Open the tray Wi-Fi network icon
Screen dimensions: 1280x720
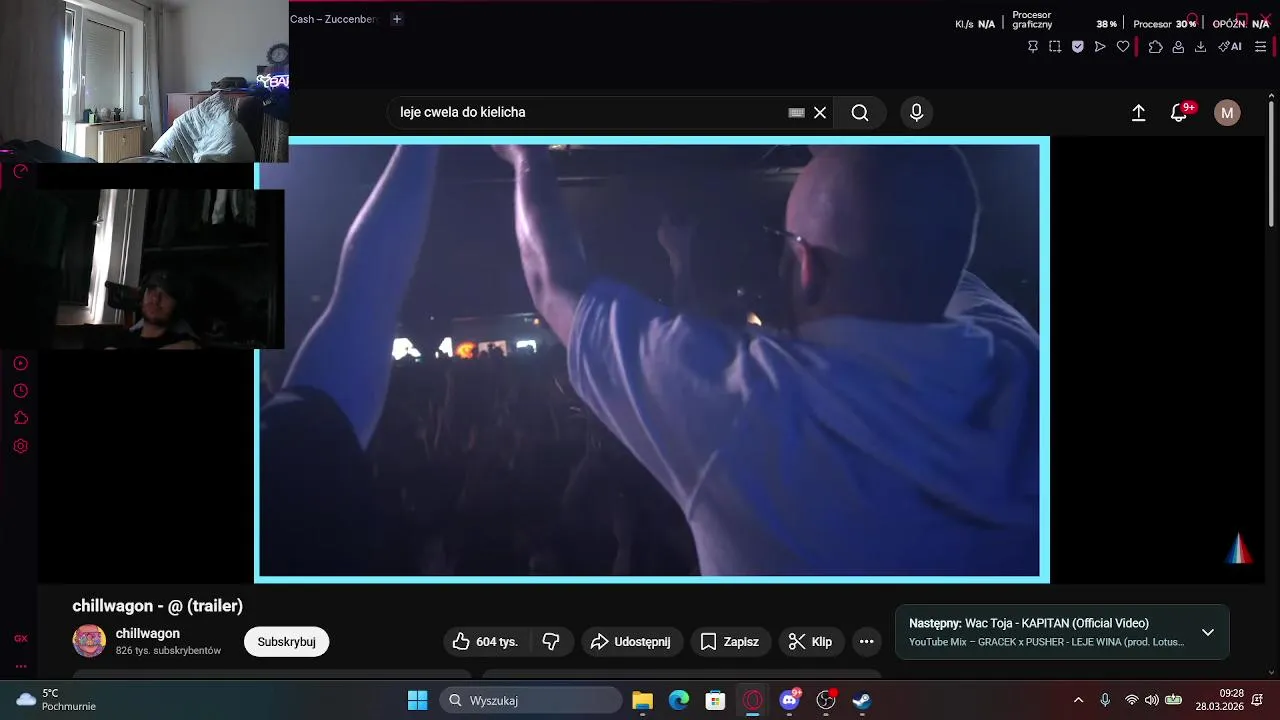[x=1132, y=700]
